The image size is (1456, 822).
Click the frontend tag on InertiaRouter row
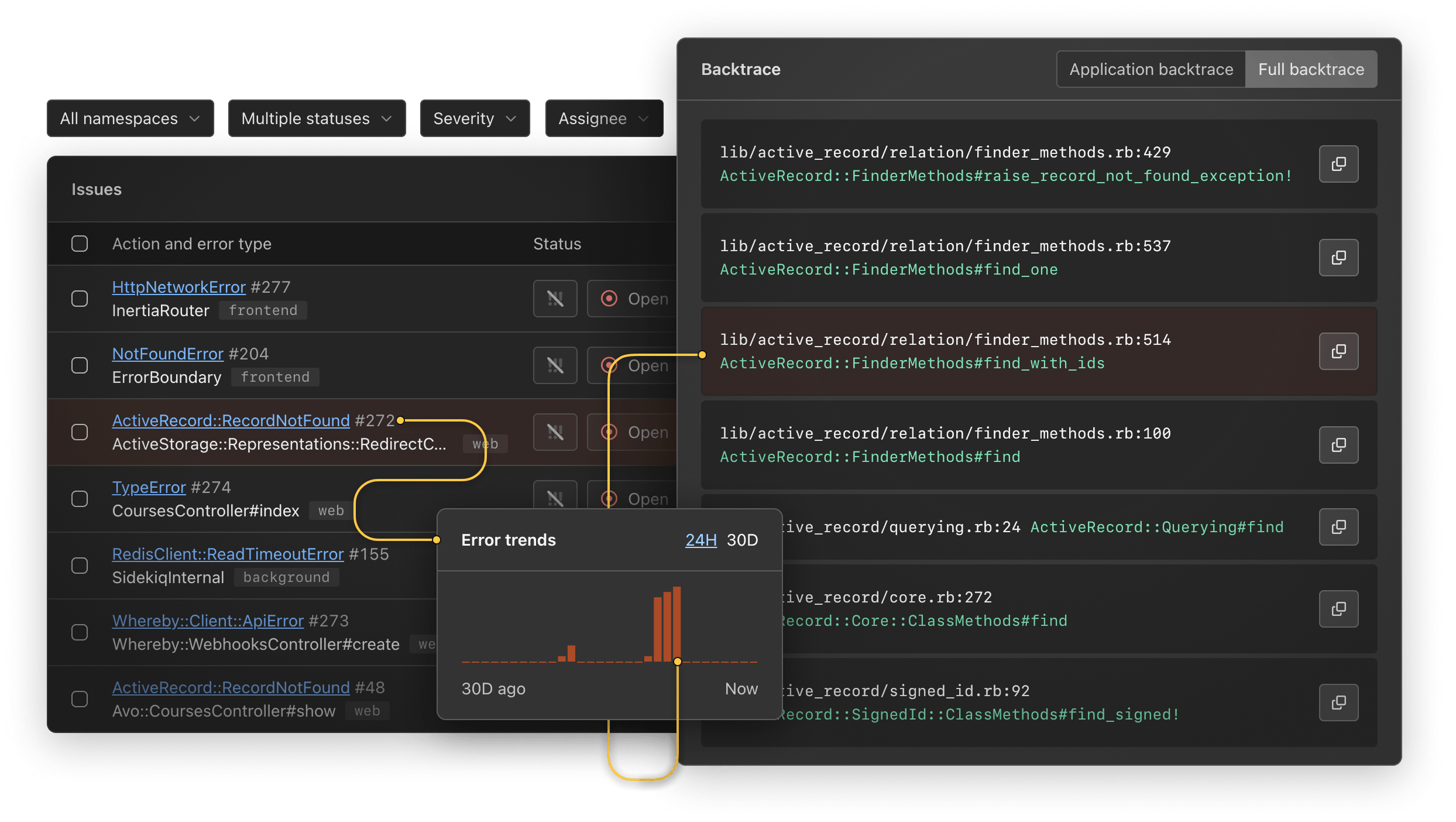pos(263,310)
